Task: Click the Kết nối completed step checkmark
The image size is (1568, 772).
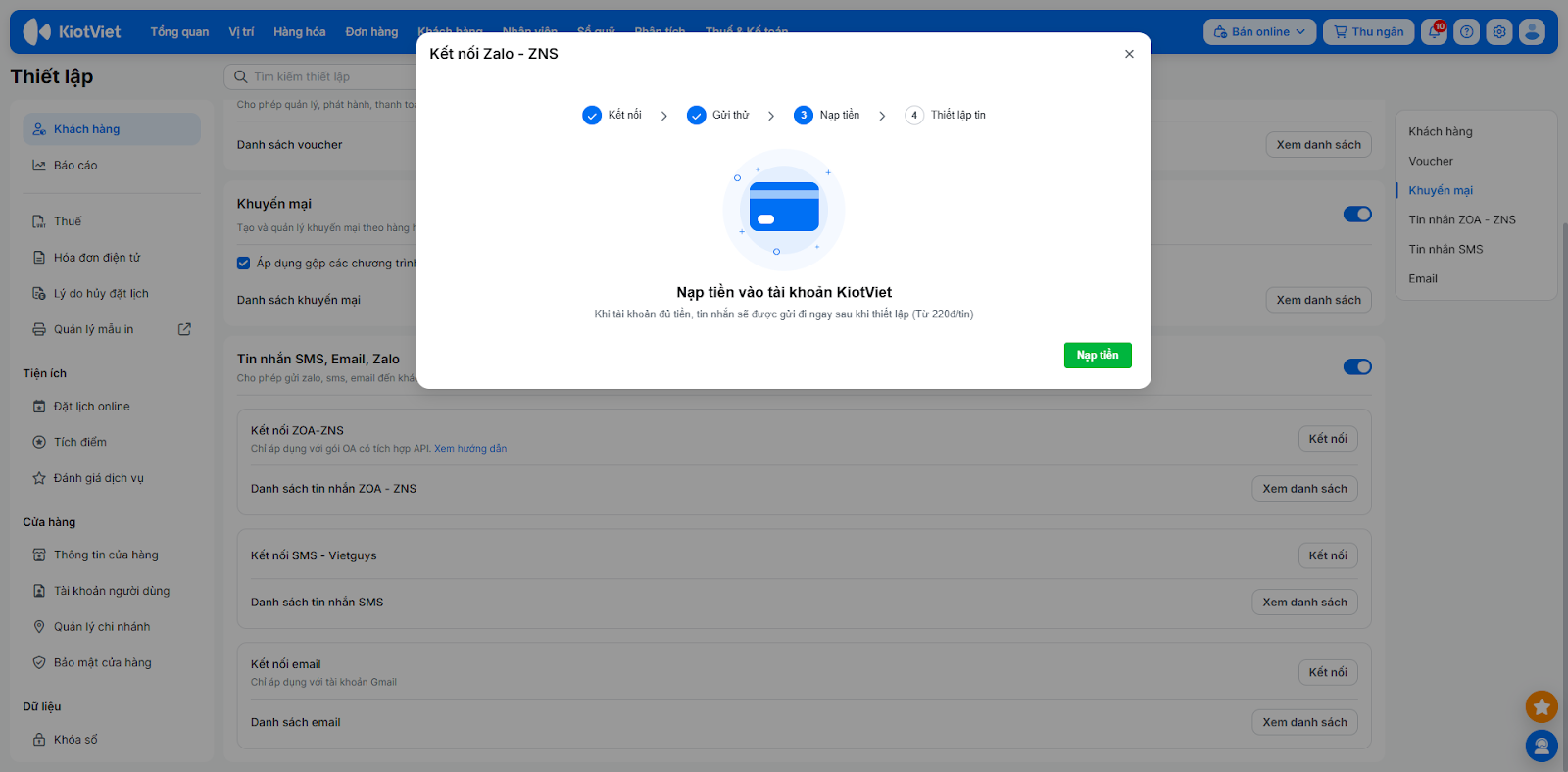Action: tap(592, 116)
